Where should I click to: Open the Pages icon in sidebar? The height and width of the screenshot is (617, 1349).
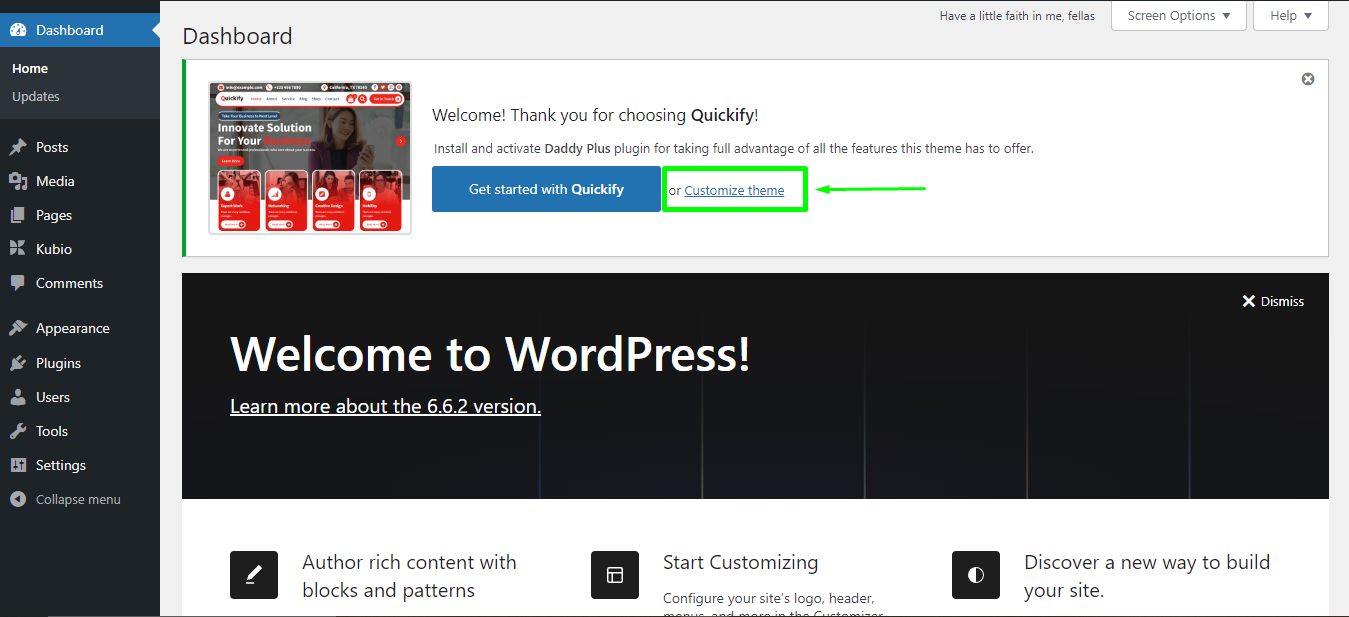pyautogui.click(x=20, y=215)
